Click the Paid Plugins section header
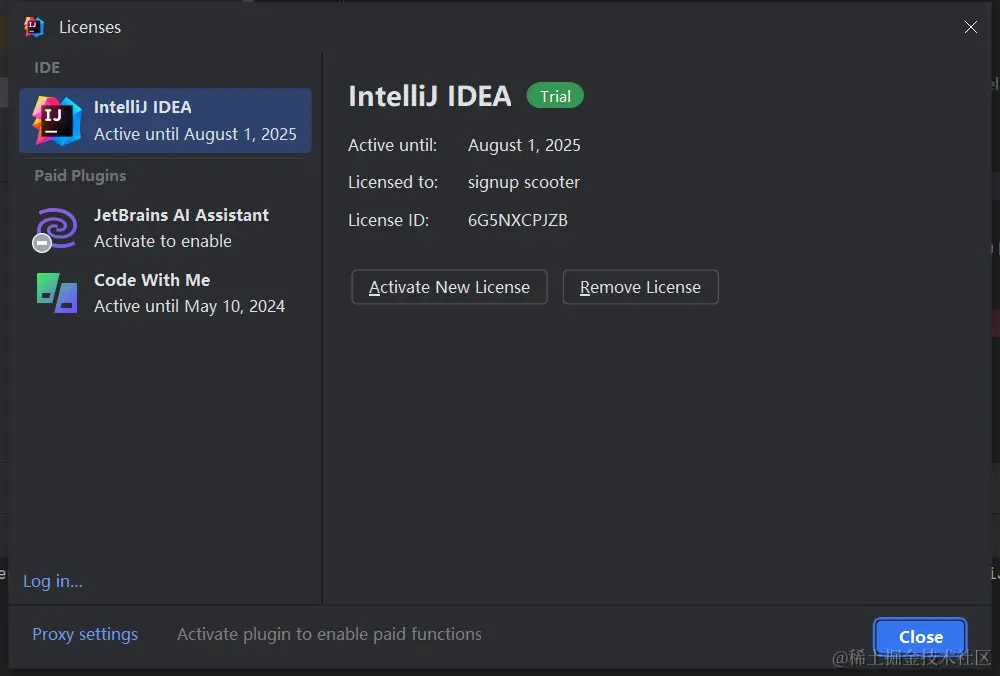Viewport: 1000px width, 676px height. click(80, 176)
